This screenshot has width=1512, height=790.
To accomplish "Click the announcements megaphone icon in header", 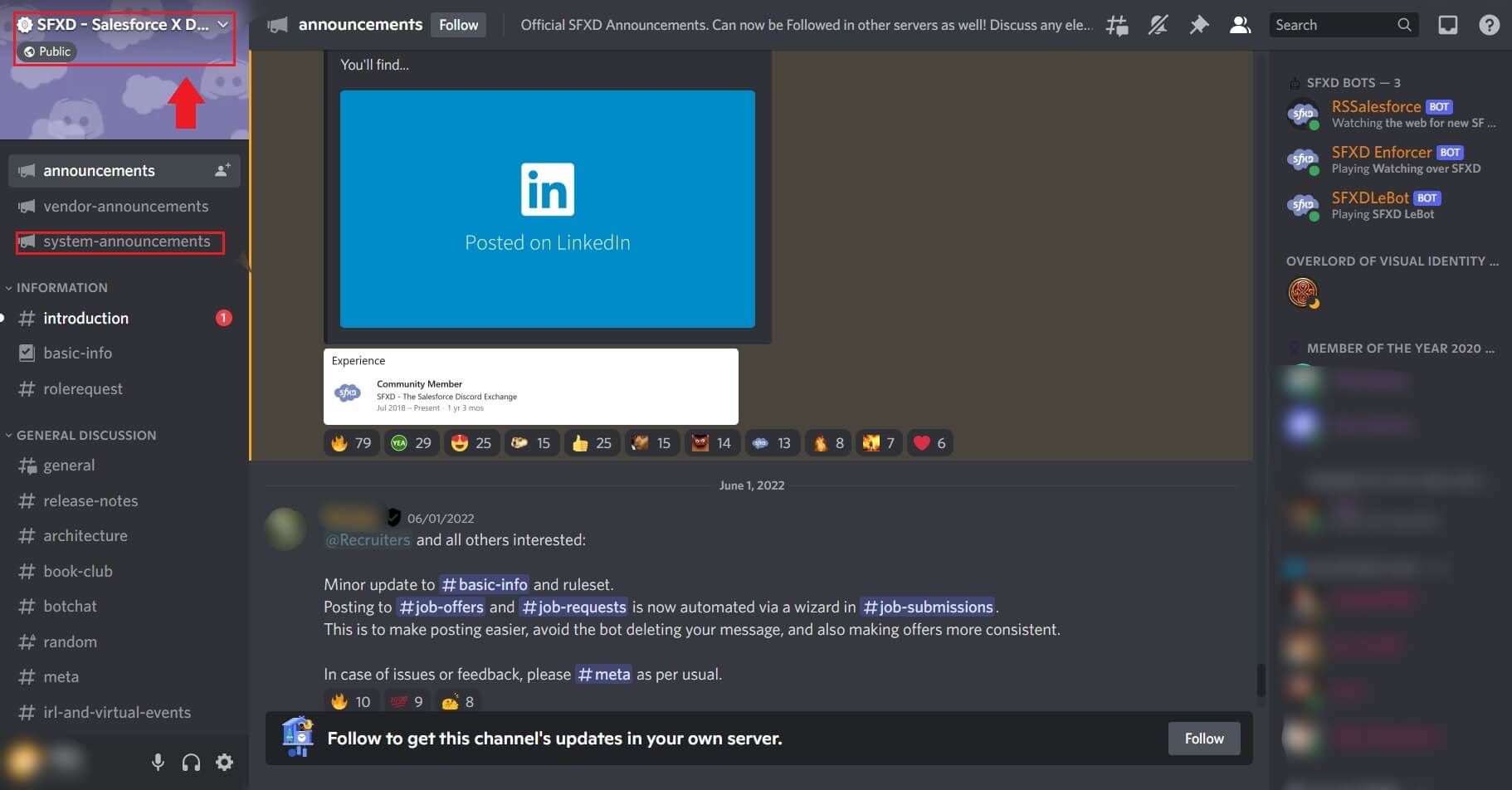I will [x=277, y=26].
